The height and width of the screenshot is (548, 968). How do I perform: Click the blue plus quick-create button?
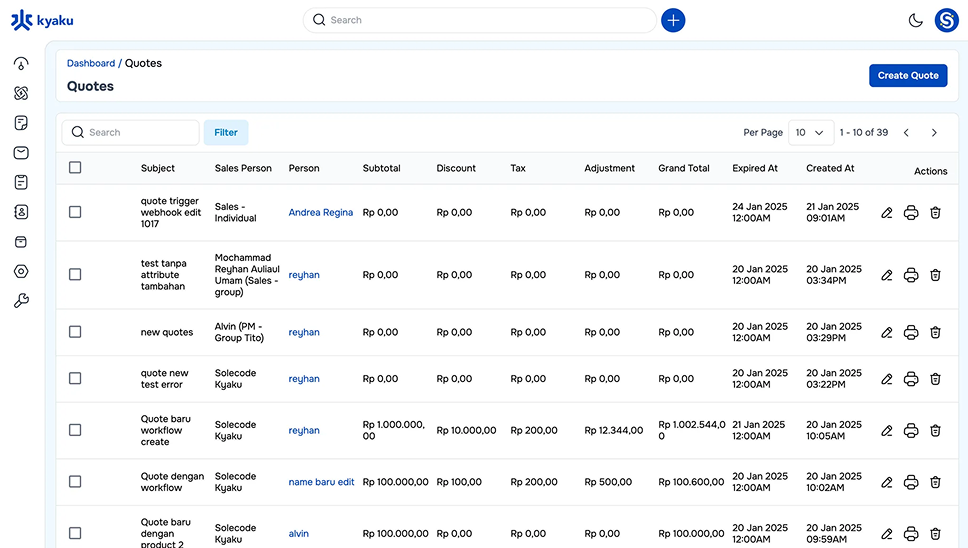pyautogui.click(x=673, y=20)
